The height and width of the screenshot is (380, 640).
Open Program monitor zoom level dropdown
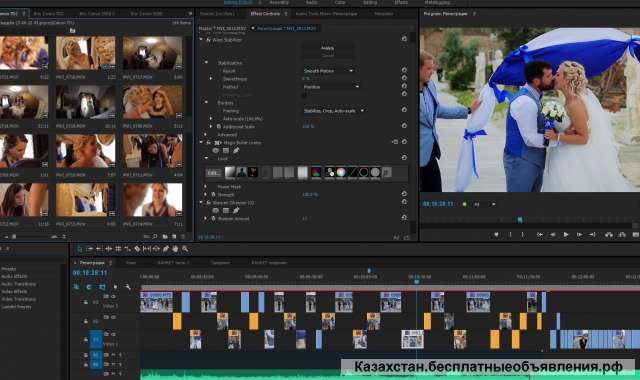(484, 204)
